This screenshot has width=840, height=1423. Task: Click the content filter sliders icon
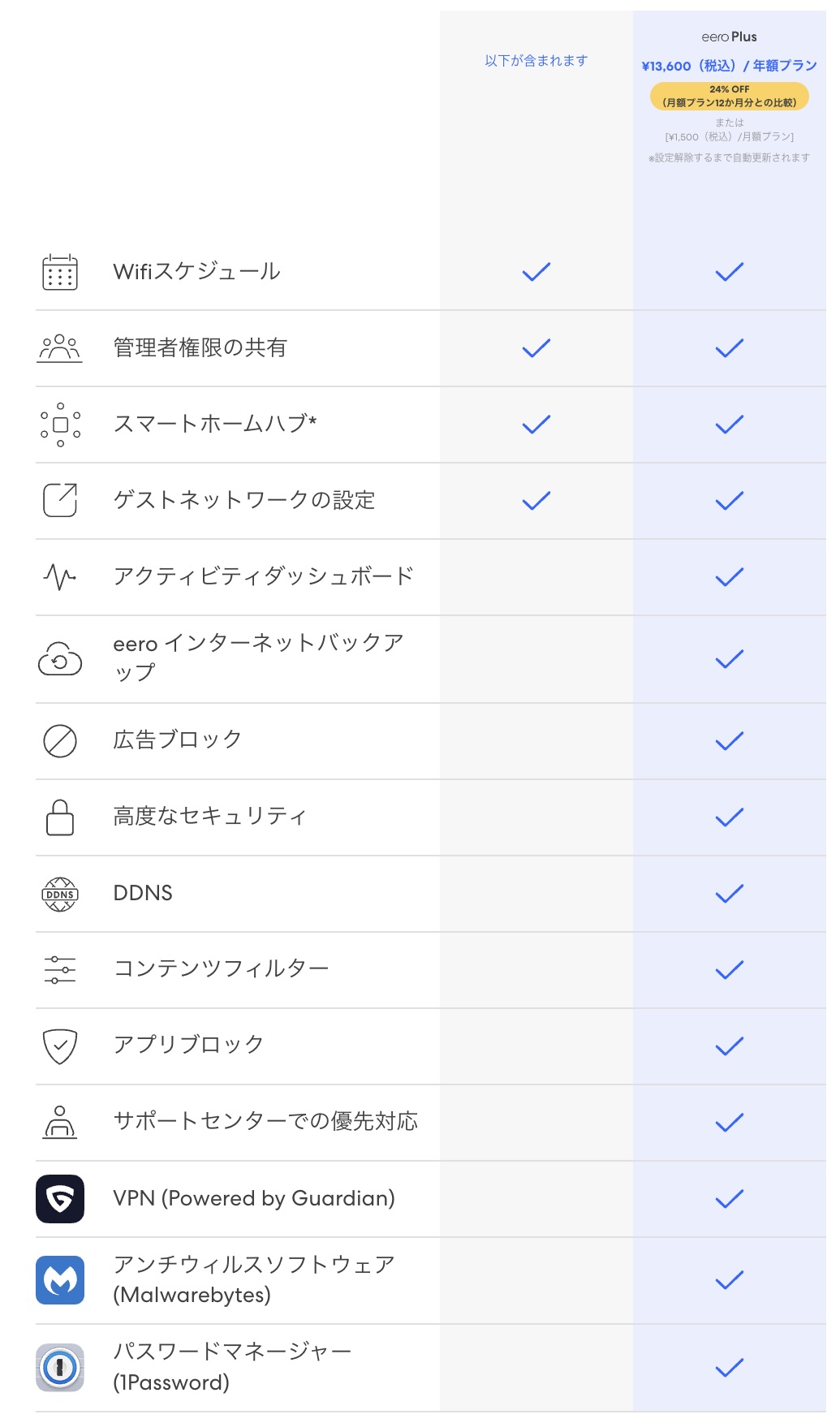60,970
